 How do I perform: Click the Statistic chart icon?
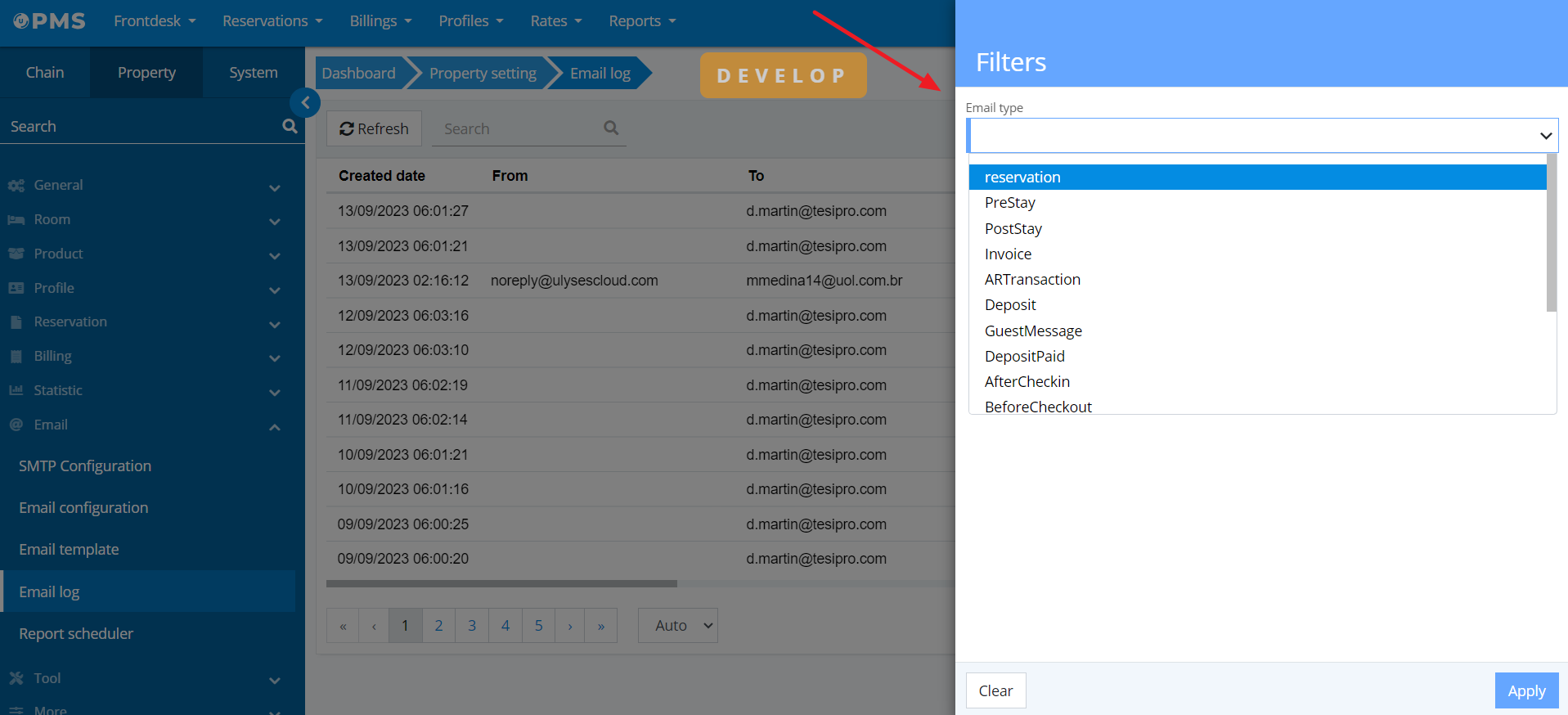click(16, 390)
